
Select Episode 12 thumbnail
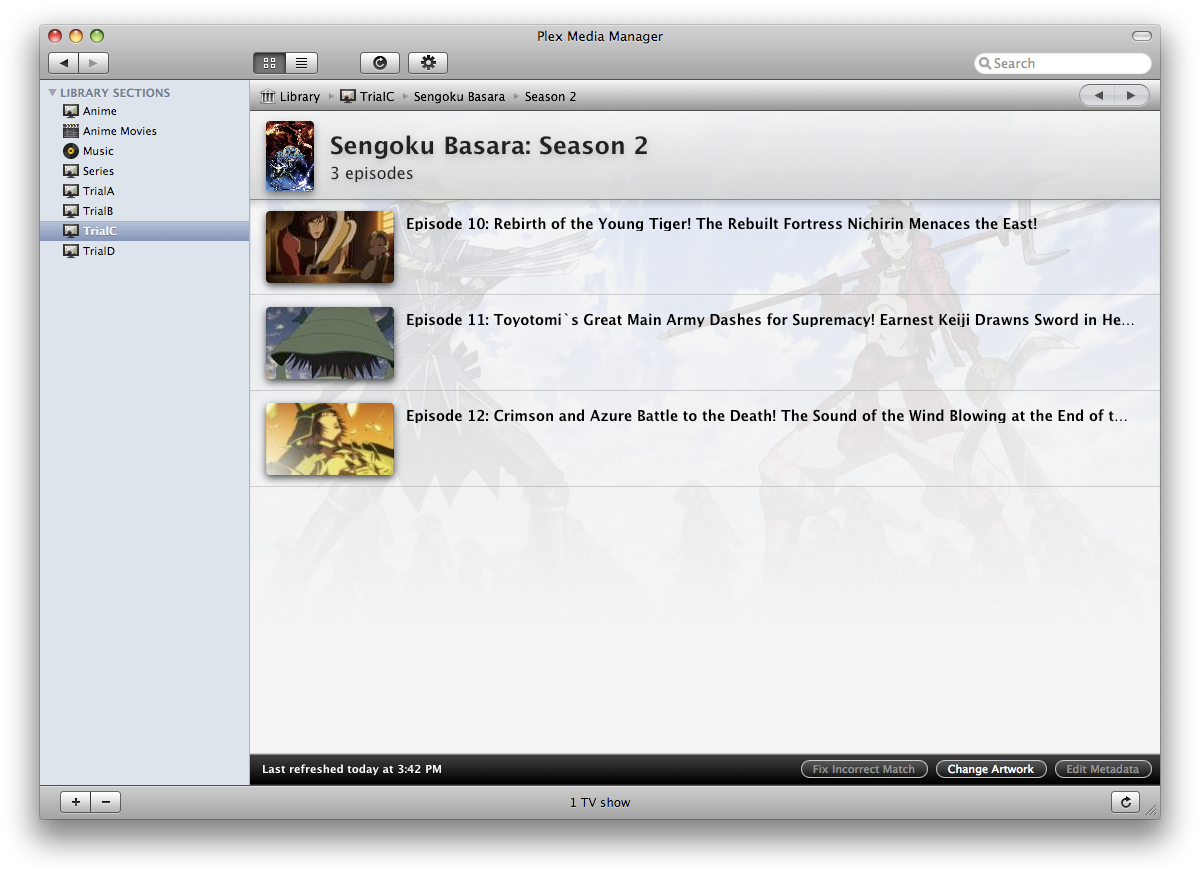[x=330, y=439]
